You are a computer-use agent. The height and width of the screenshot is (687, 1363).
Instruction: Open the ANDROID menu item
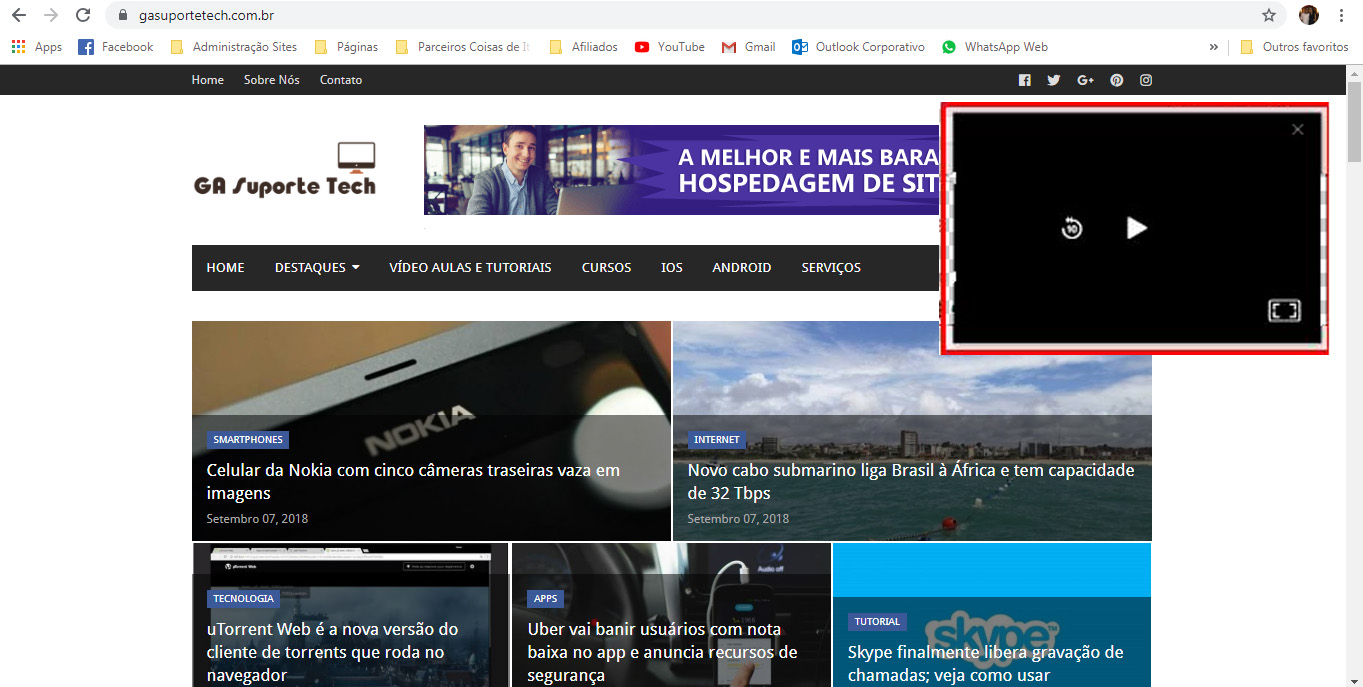tap(742, 268)
